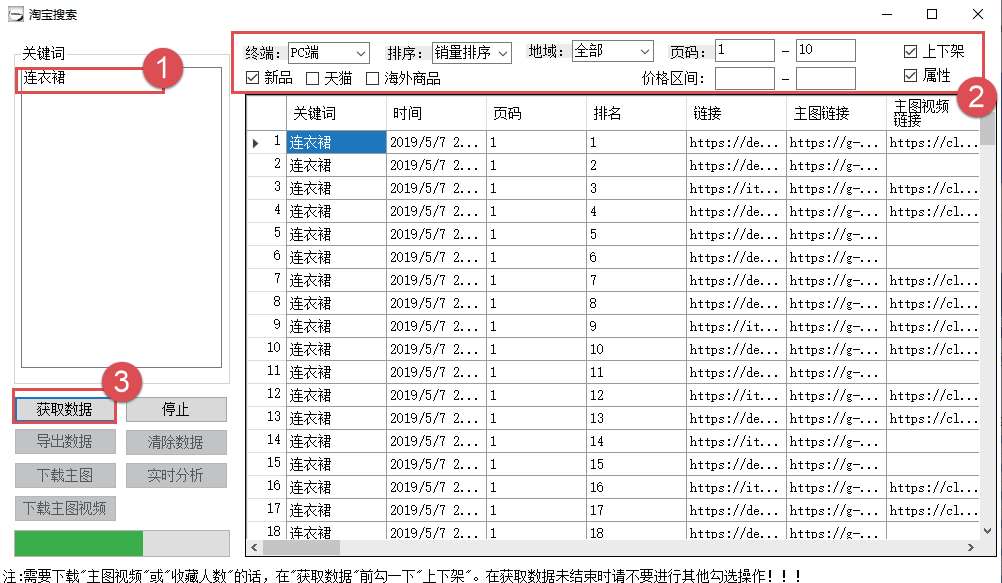Viewport: 1002px width, 583px height.
Task: Click the 清除数据 button
Action: [x=176, y=442]
